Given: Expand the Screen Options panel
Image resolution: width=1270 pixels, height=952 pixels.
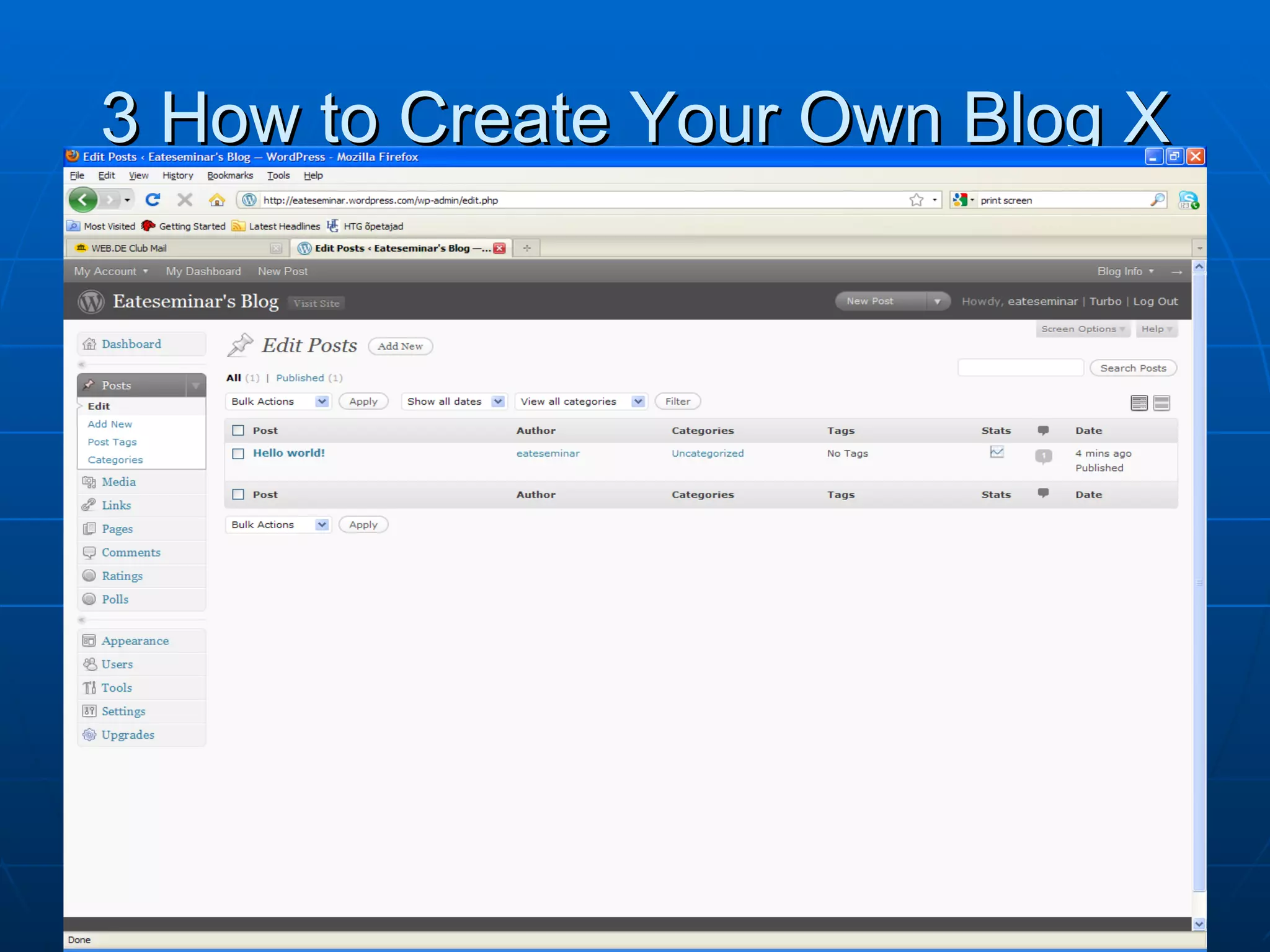Looking at the screenshot, I should point(1083,329).
